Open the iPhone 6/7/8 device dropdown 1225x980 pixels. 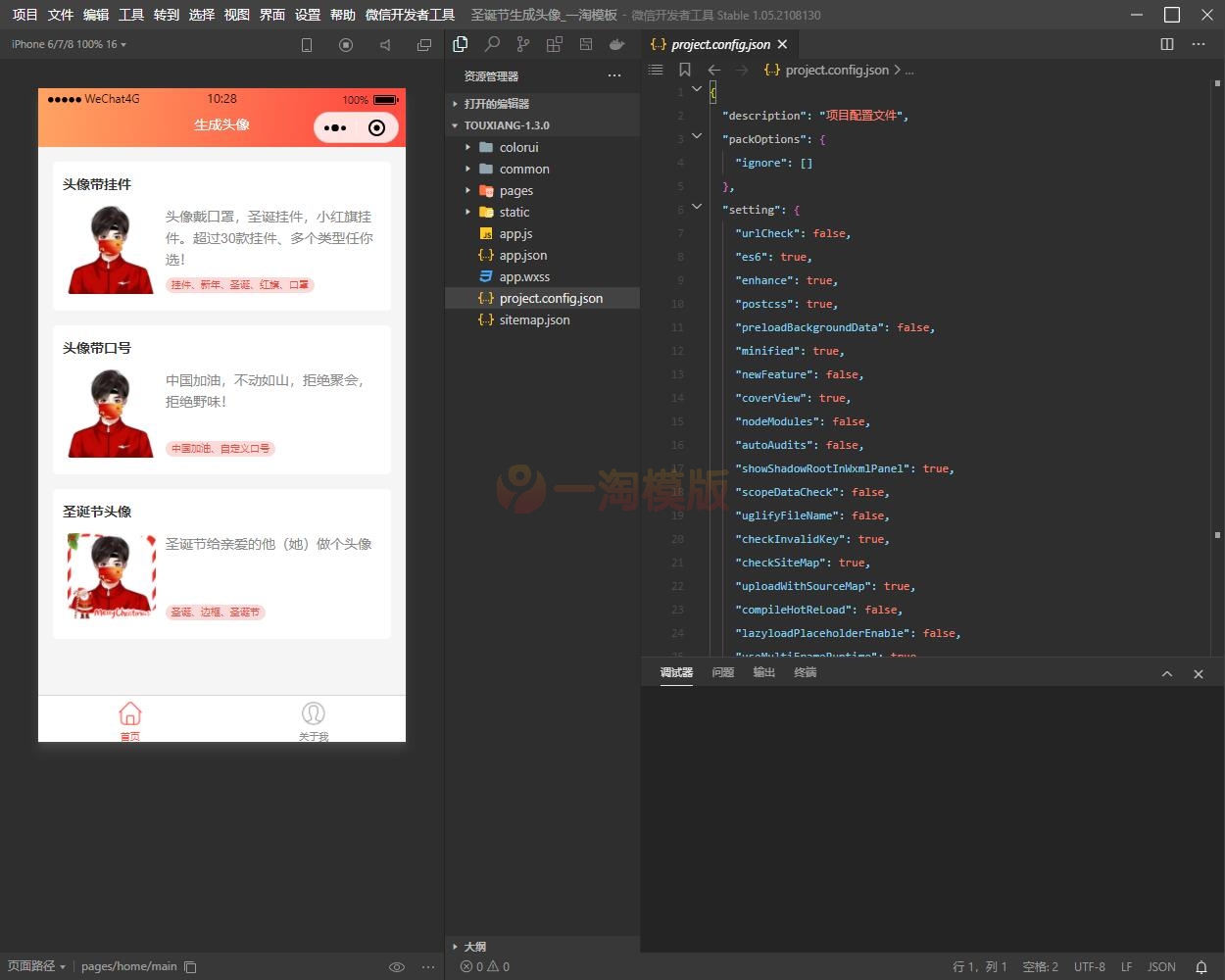tap(69, 44)
